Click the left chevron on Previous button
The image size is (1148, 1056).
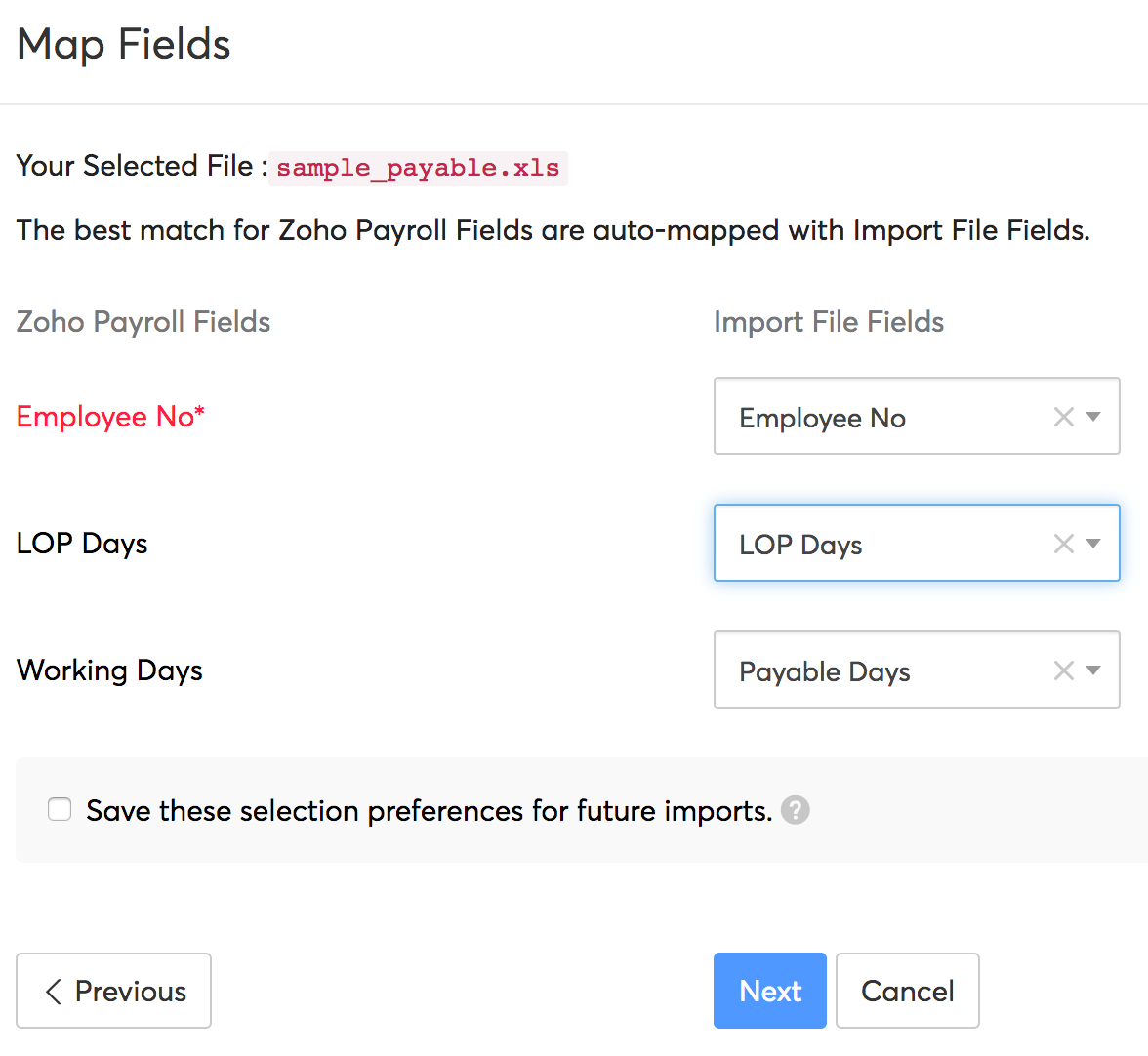pyautogui.click(x=55, y=992)
